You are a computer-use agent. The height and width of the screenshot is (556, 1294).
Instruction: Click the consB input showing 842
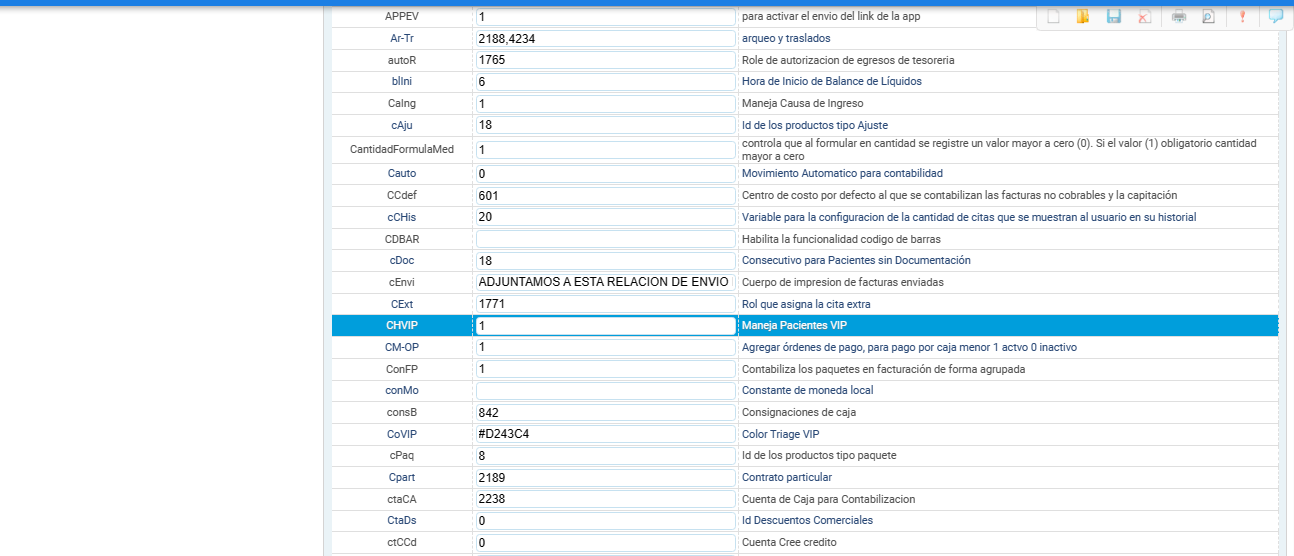[605, 412]
